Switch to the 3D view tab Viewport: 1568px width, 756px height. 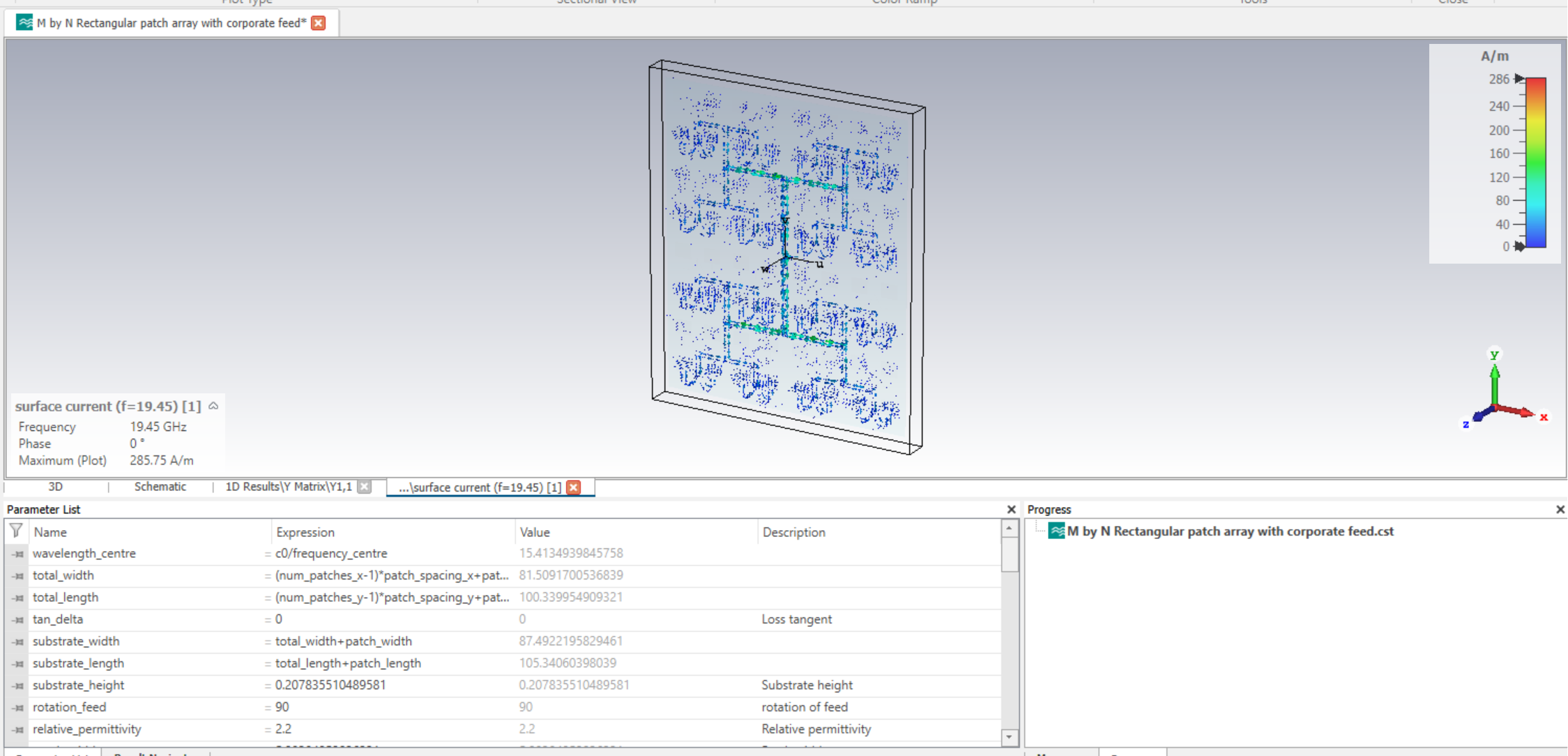tap(56, 487)
